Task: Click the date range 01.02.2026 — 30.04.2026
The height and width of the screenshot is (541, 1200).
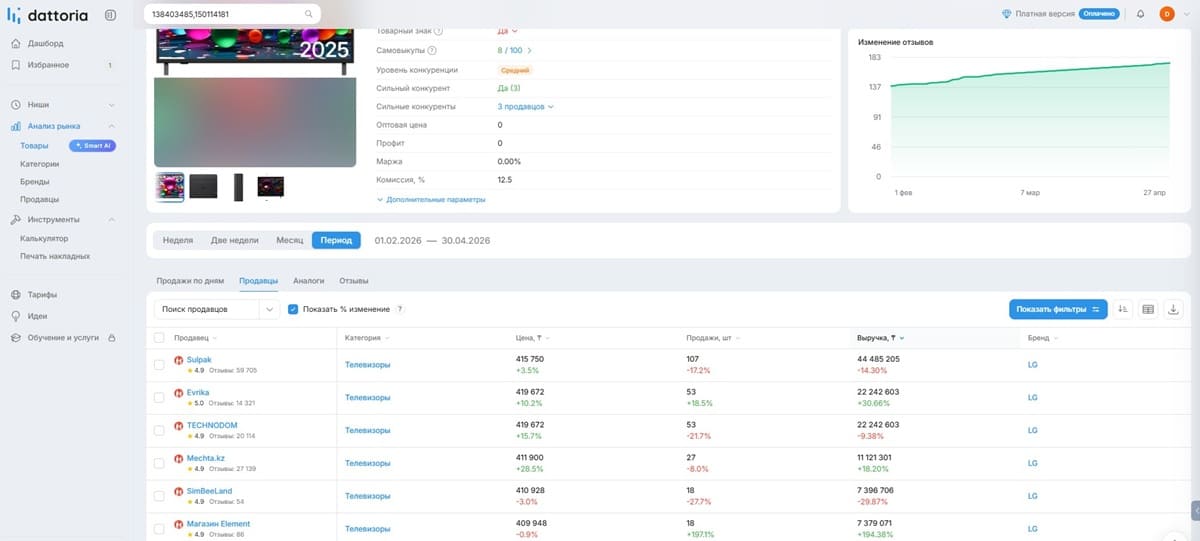Action: (x=432, y=240)
